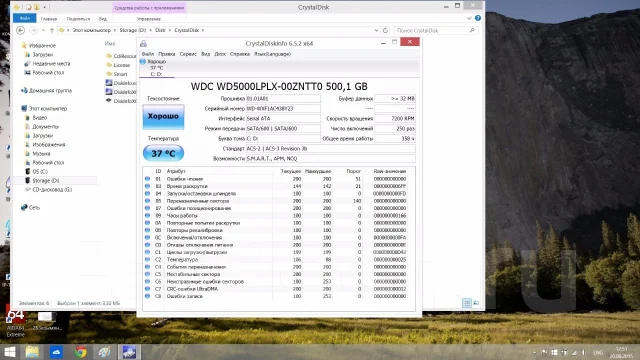Click the status circle for CRC-ошибки UltraDMA row
The height and width of the screenshot is (360, 640).
(147, 289)
